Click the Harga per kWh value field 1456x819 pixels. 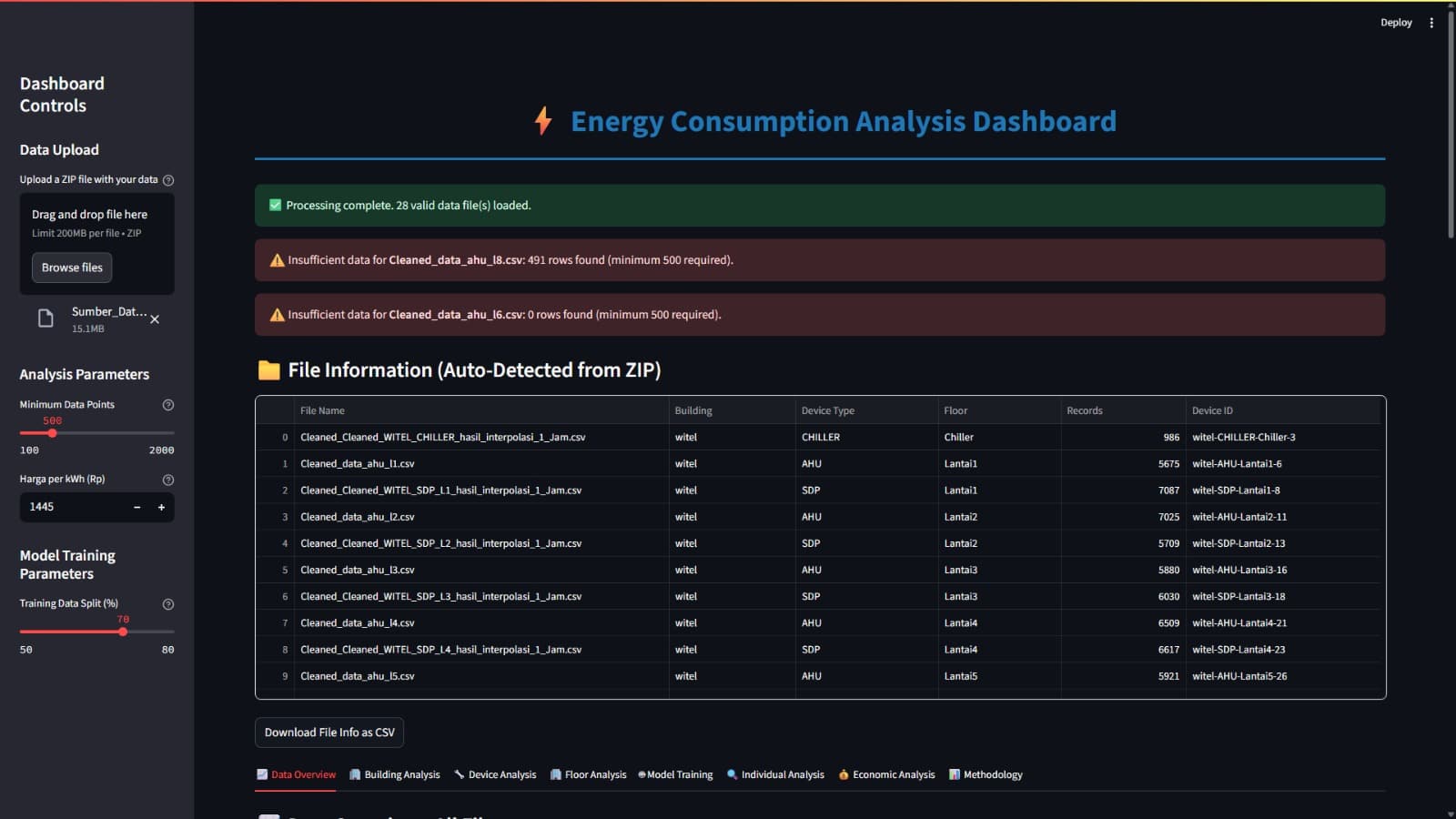point(73,507)
